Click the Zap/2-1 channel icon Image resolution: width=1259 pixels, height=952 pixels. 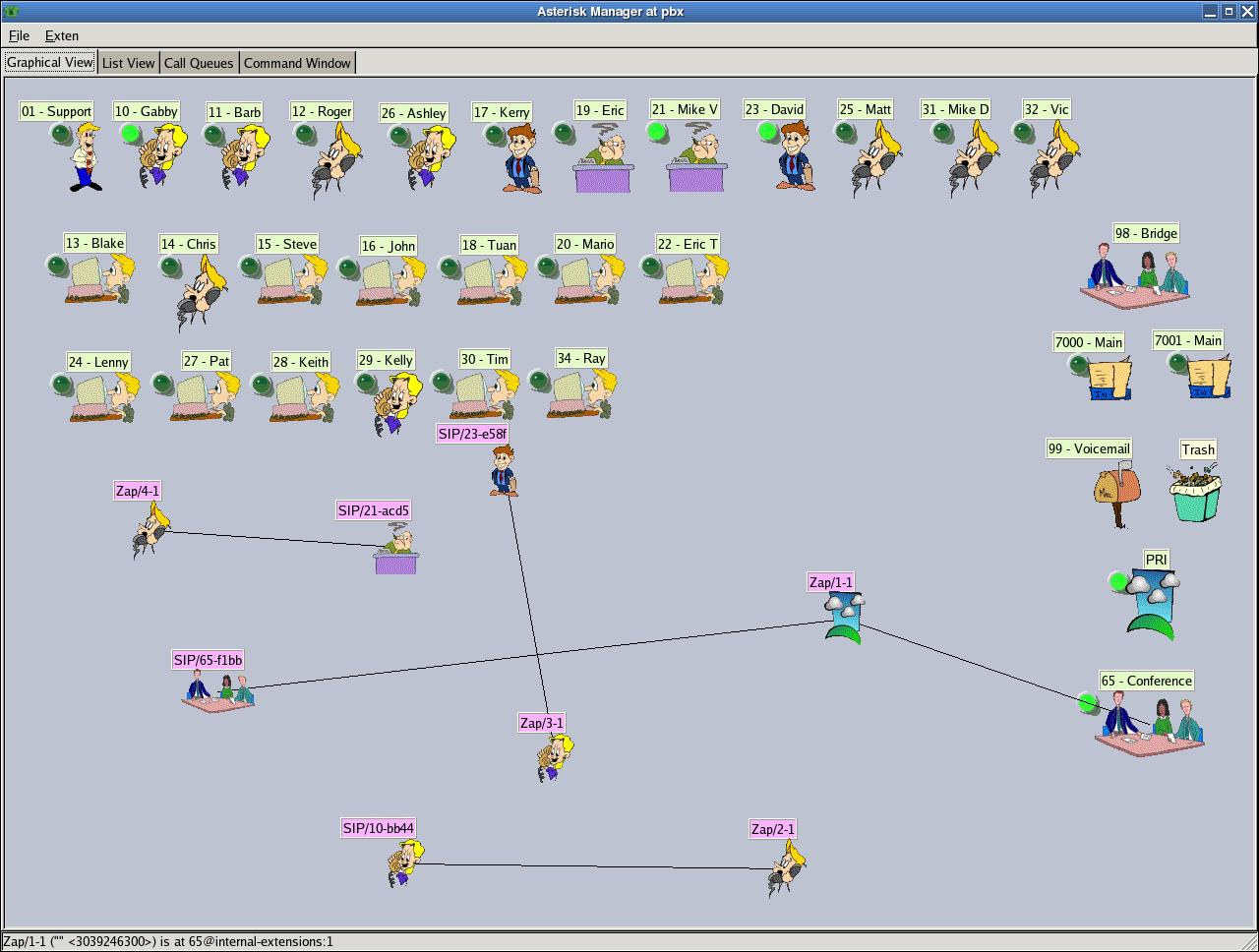point(787,869)
